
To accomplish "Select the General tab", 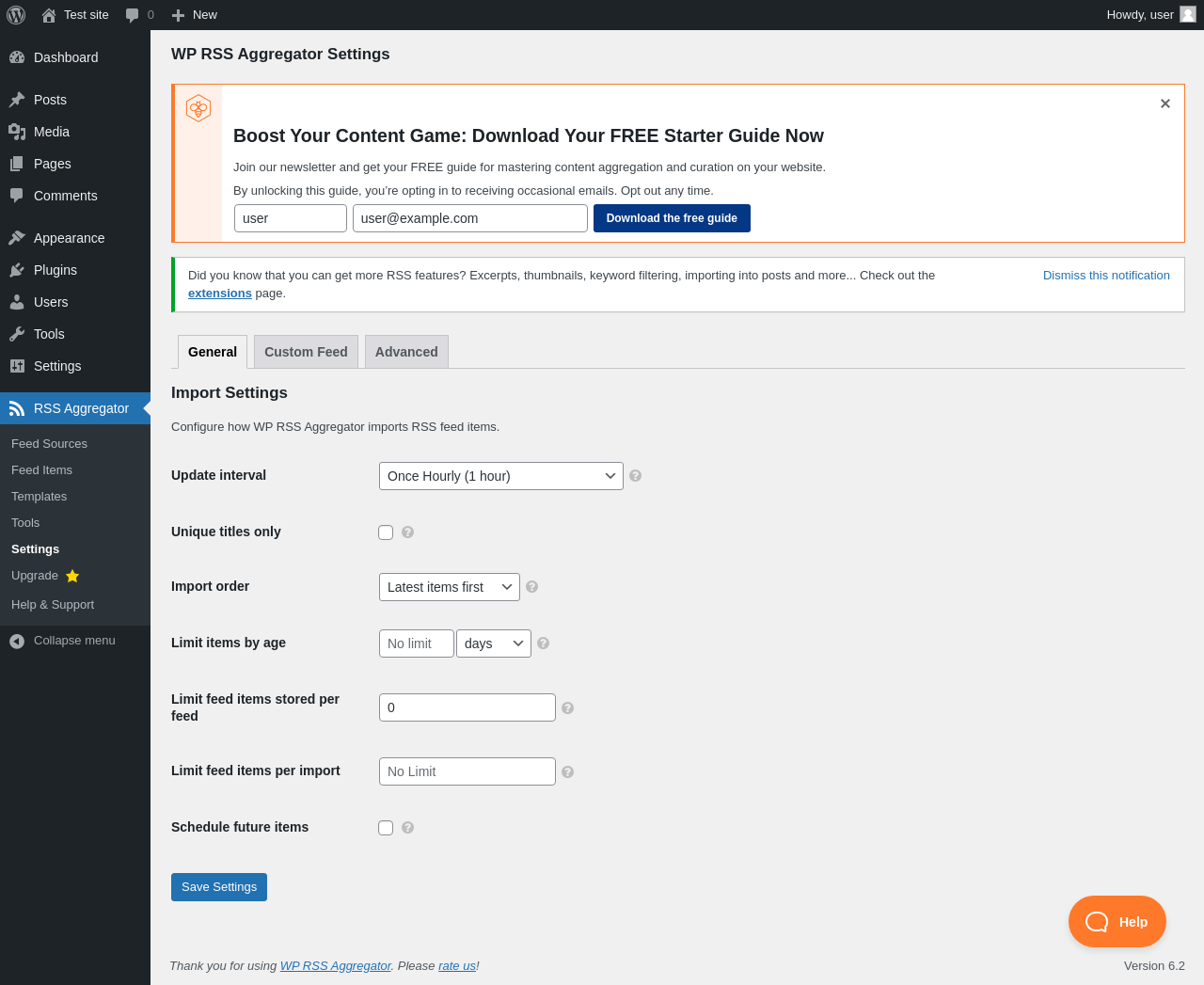I will coord(213,352).
